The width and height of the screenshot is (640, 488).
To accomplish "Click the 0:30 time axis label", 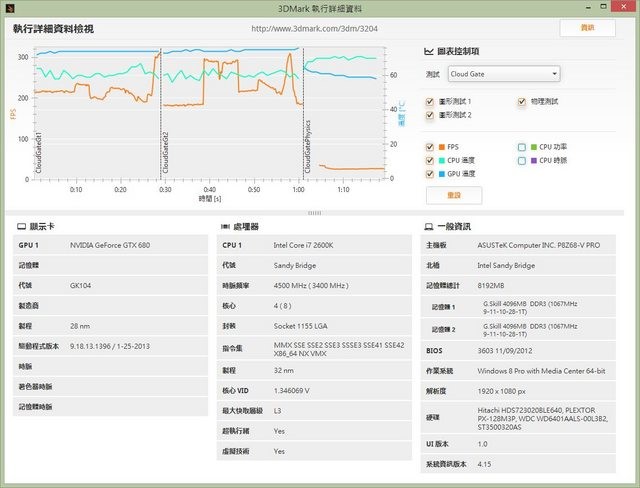I will tap(165, 190).
